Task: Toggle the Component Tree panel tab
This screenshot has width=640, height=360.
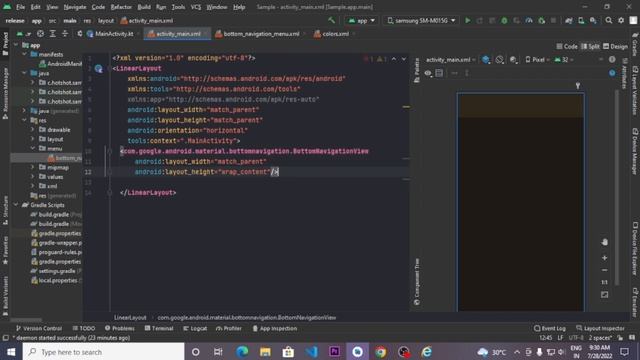Action: point(417,282)
